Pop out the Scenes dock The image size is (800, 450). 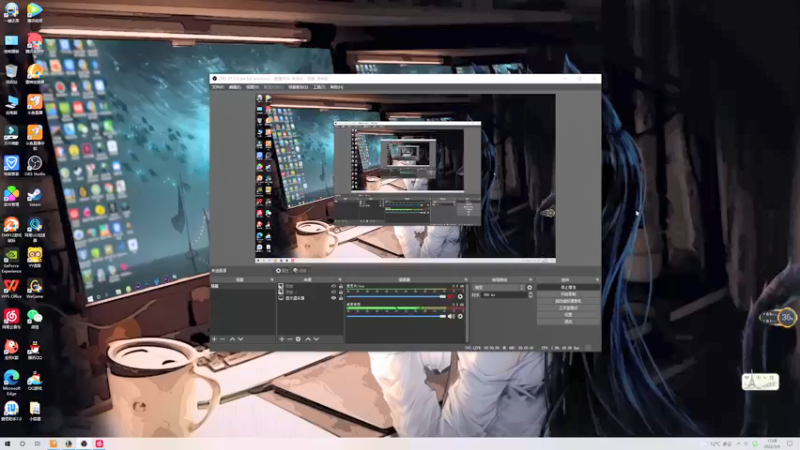pos(272,280)
